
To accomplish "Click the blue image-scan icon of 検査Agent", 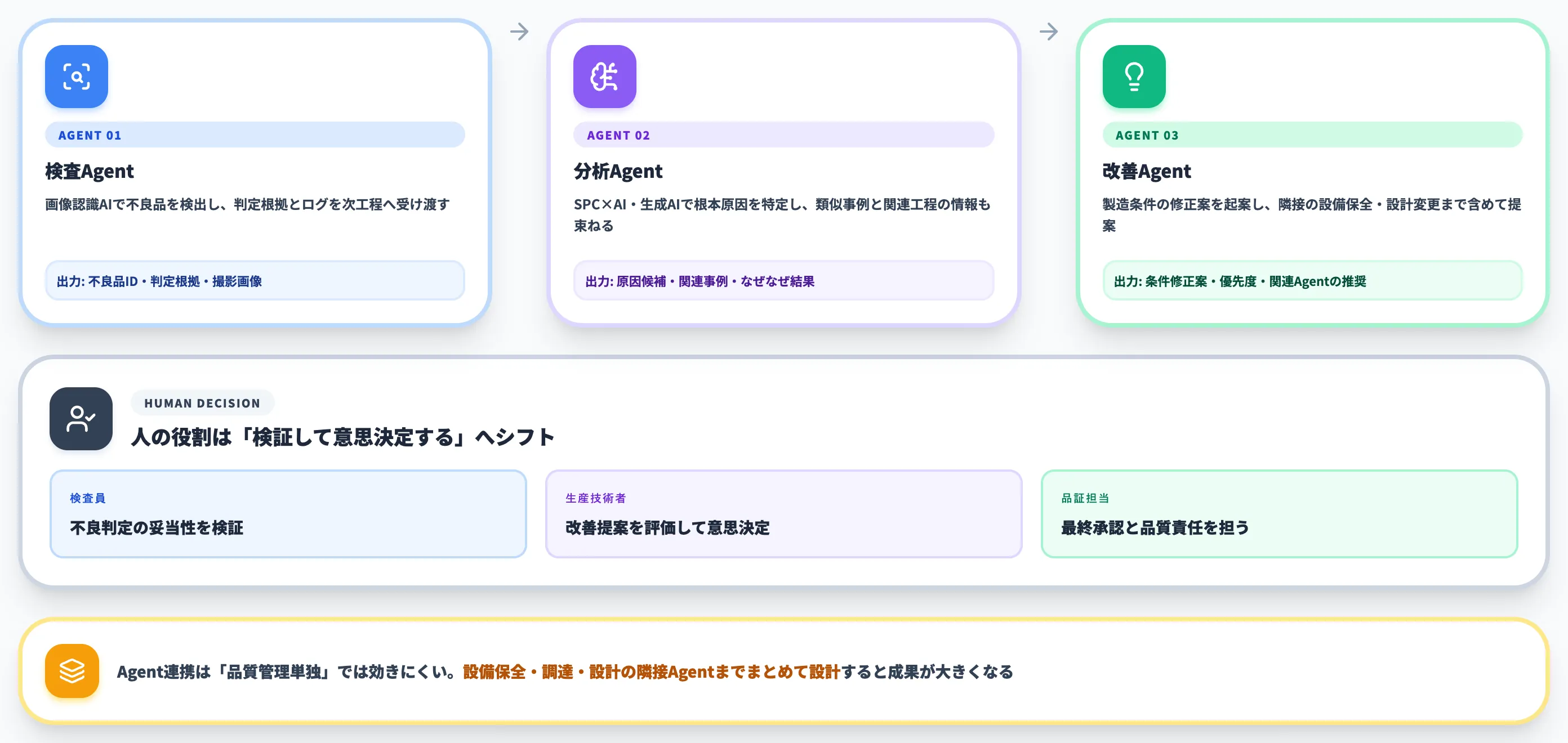I will tap(77, 76).
